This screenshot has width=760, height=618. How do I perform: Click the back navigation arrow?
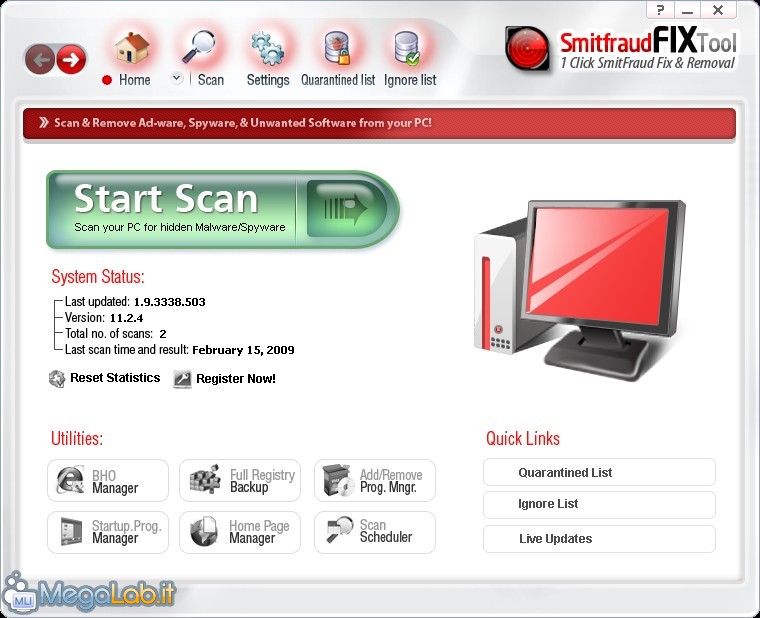click(40, 59)
